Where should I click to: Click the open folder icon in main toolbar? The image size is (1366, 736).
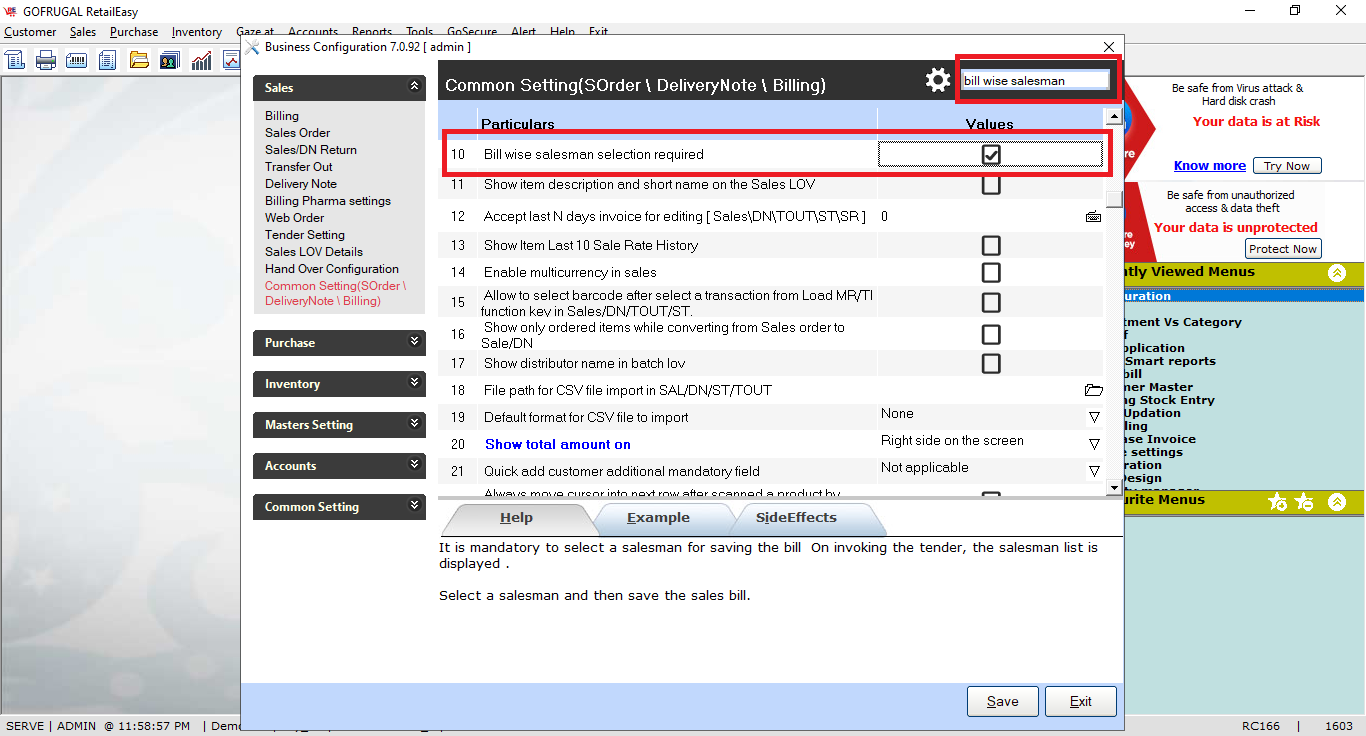[139, 61]
